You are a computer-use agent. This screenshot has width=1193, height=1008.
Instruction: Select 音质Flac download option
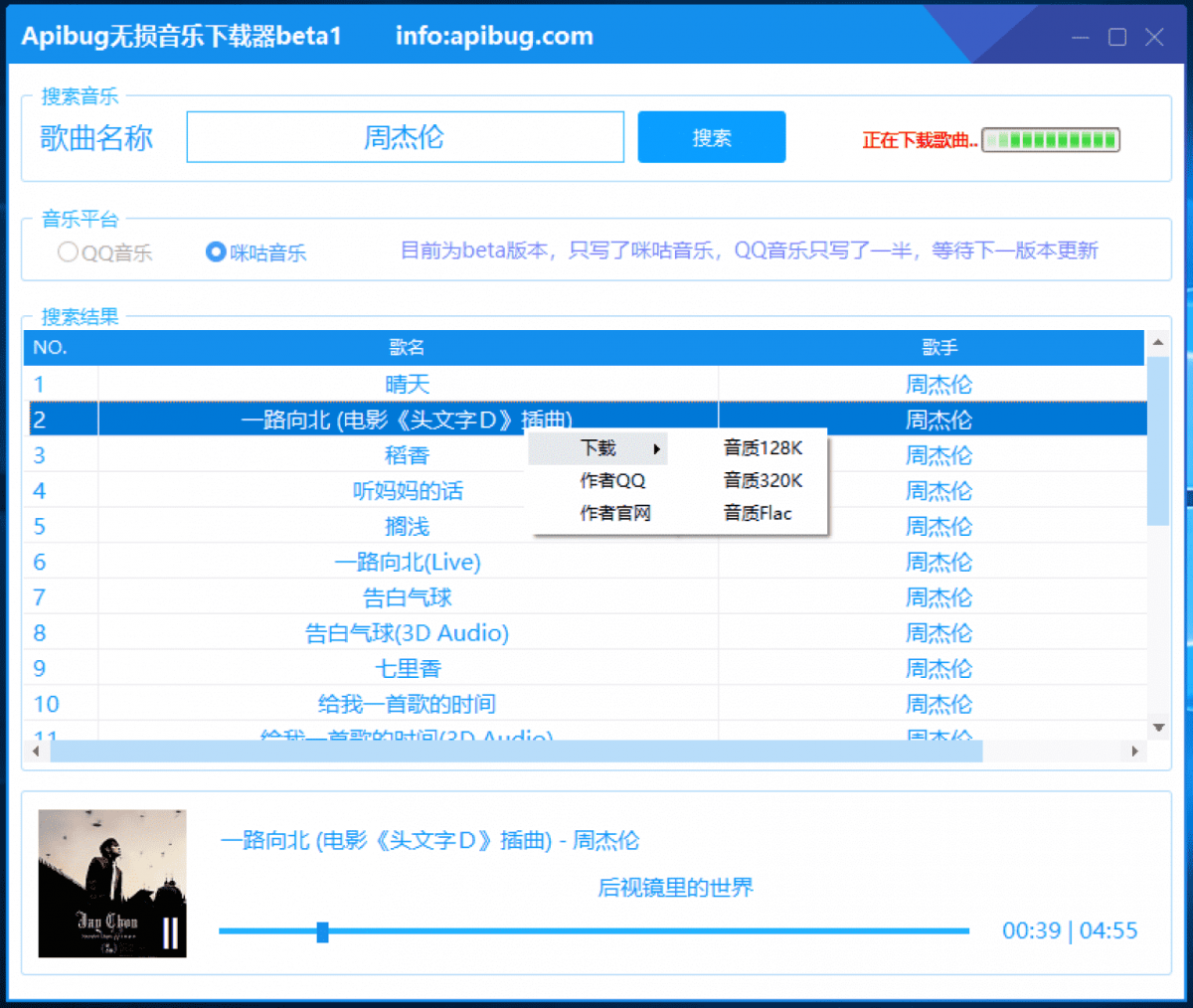(x=758, y=513)
